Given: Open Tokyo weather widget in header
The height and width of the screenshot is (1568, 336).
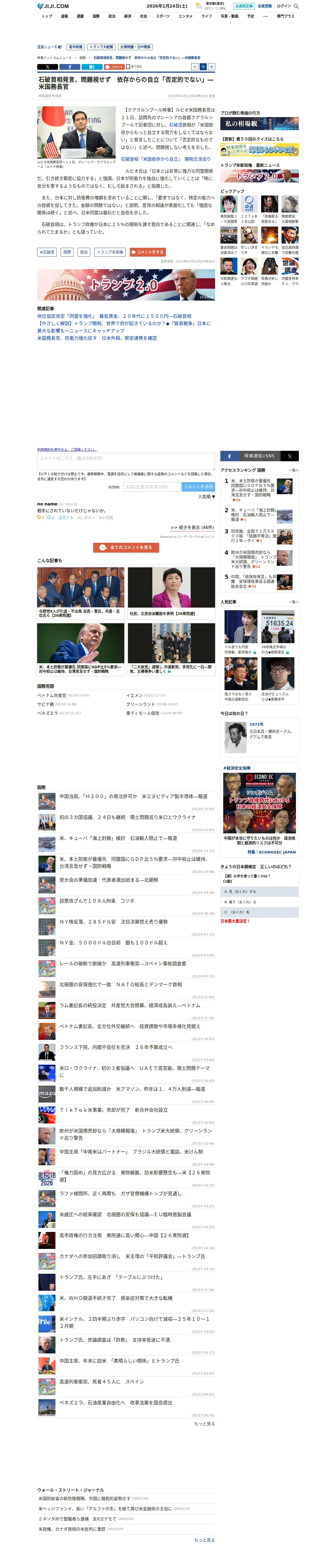Looking at the screenshot, I should coord(210,6).
